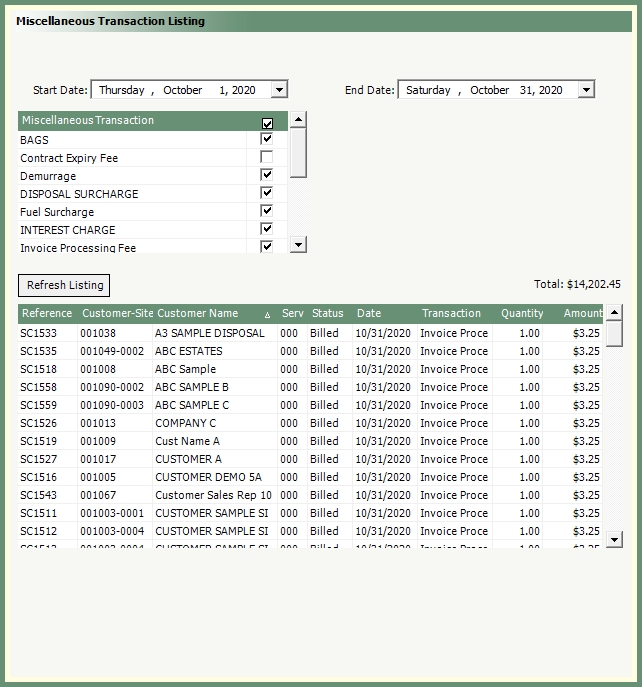Screen dimensions: 642x687
Task: Uncheck the Demurrage checkbox
Action: (x=267, y=176)
